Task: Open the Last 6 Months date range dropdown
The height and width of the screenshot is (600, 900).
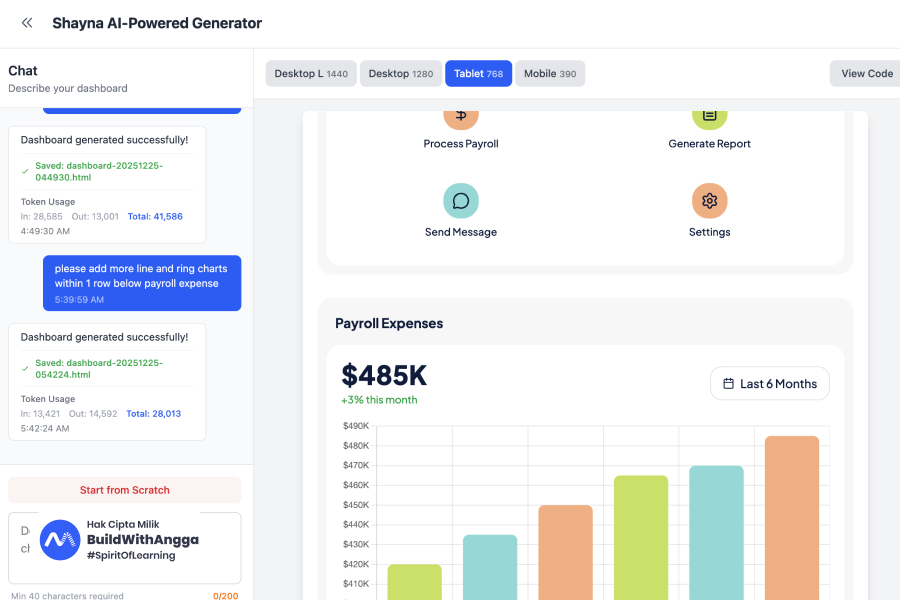Action: pyautogui.click(x=769, y=384)
